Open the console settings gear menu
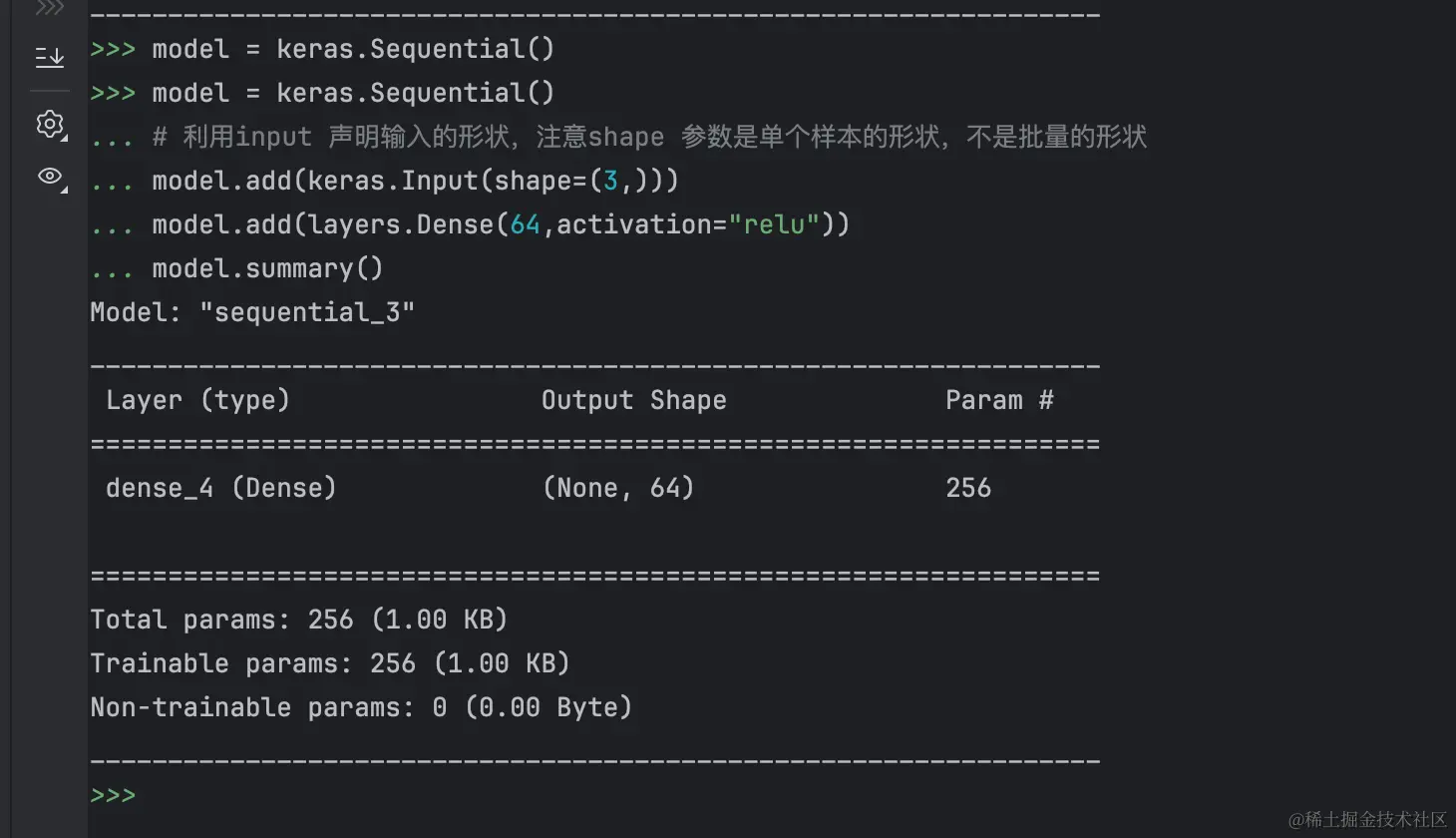Screen dimensions: 1456x838 tap(49, 124)
